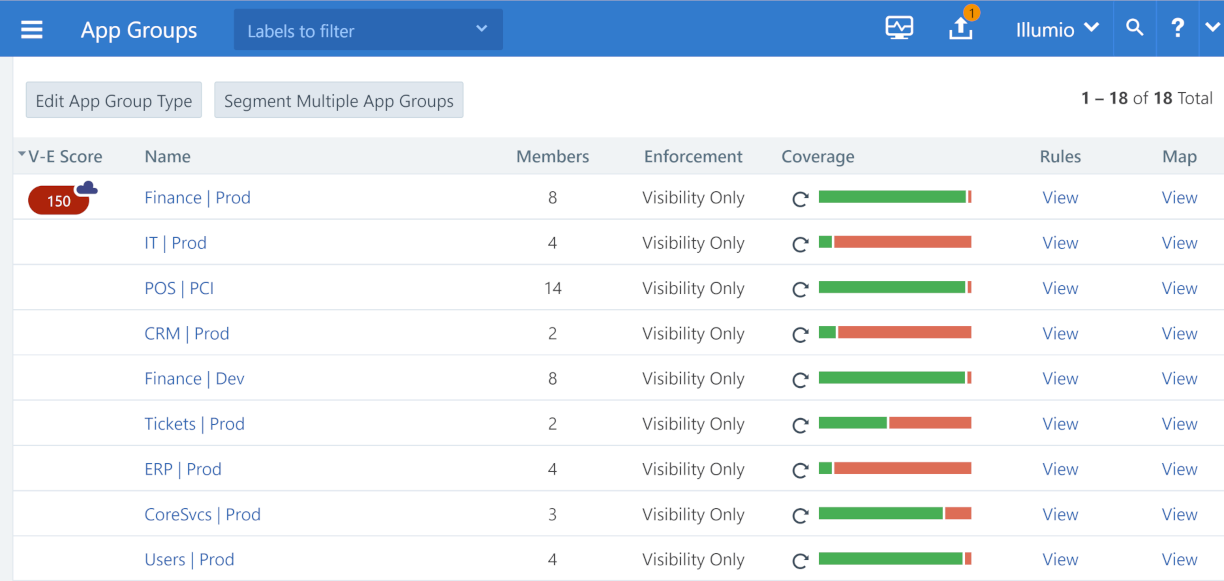This screenshot has width=1224, height=581.
Task: Open the Tickets | Prod app group
Action: coord(194,423)
